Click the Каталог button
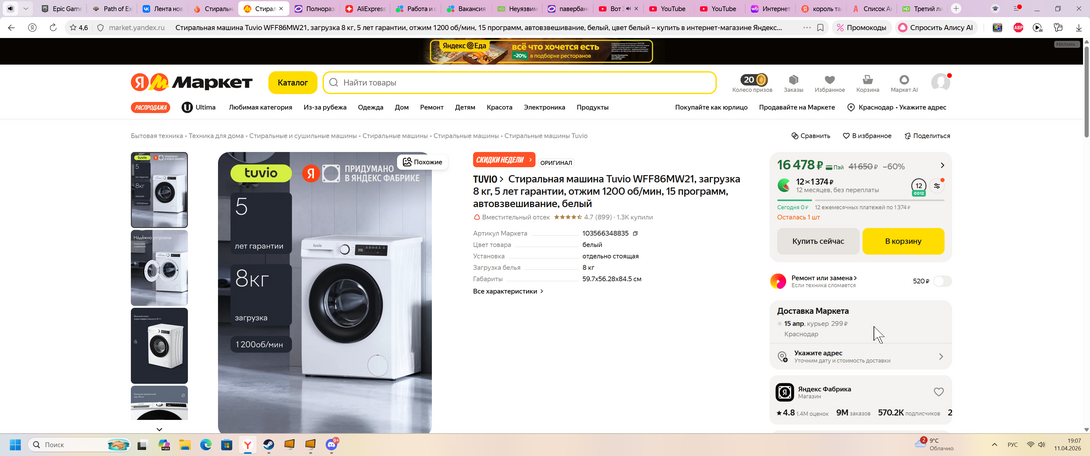This screenshot has height=456, width=1090. tap(293, 83)
